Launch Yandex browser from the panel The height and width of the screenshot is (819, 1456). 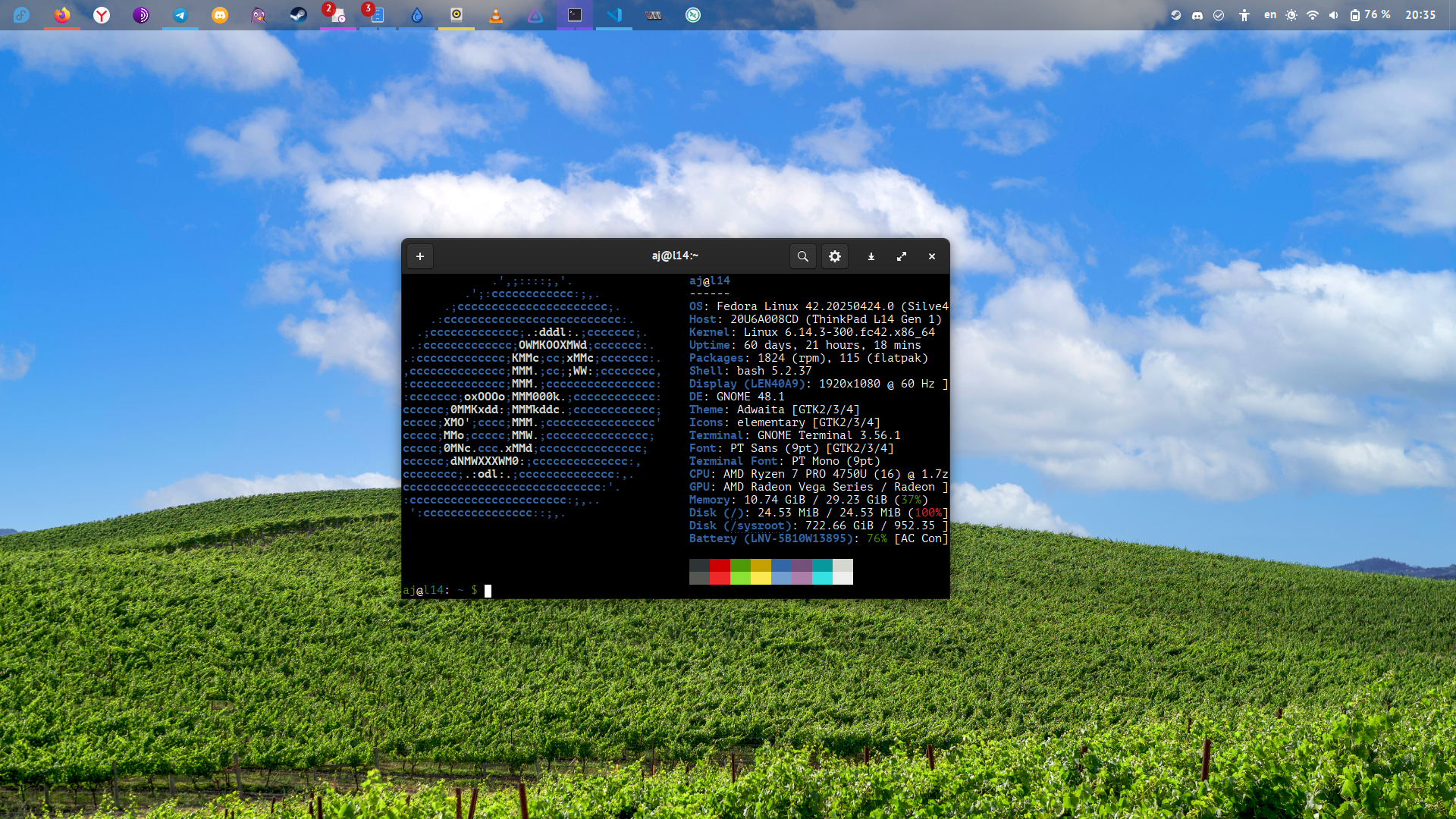pos(102,15)
